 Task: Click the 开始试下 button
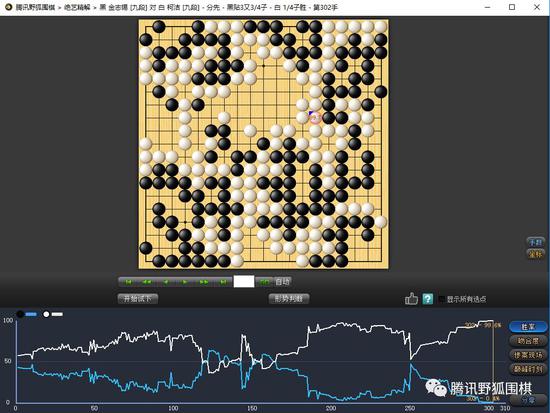coord(138,299)
